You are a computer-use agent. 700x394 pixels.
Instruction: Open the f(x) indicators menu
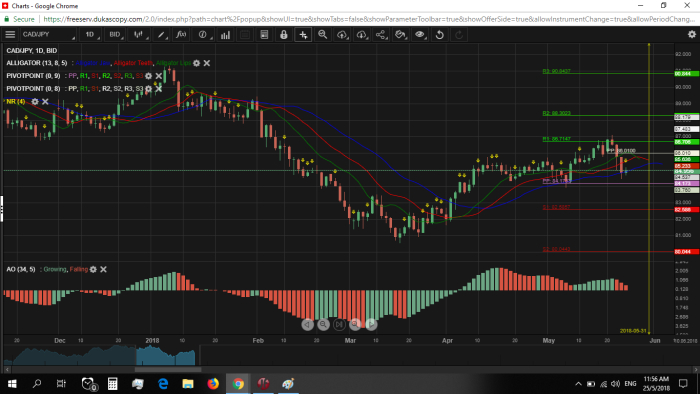[x=181, y=34]
